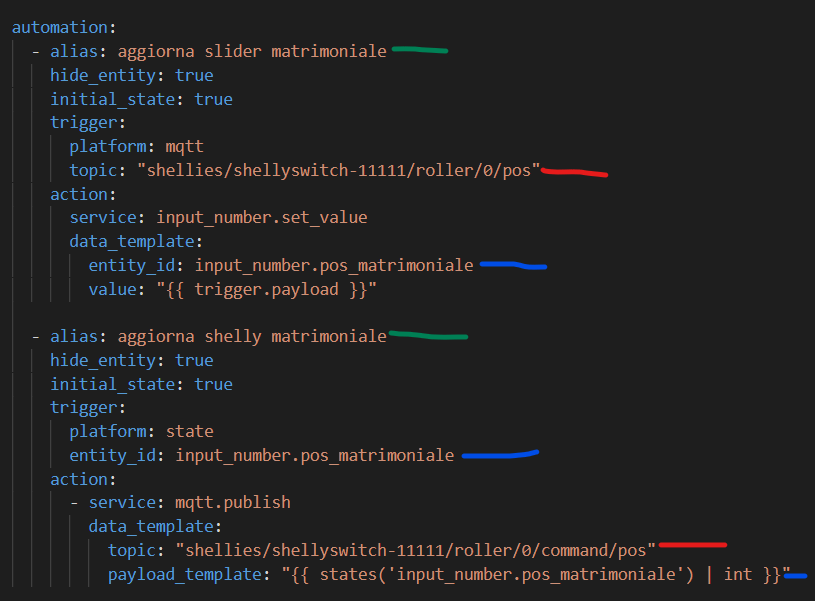Screen dimensions: 815x601
Task: Click the mqtt.publish service value
Action: click(x=233, y=503)
